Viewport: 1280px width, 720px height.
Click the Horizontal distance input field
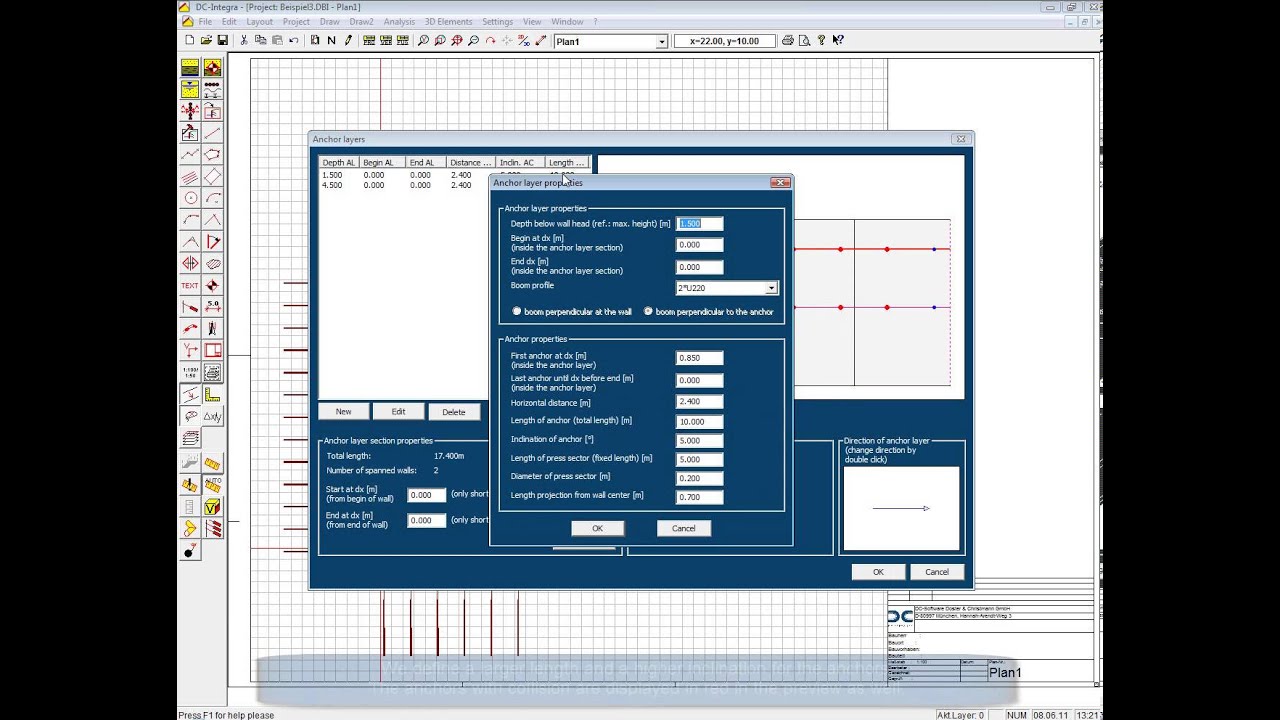[x=699, y=402]
